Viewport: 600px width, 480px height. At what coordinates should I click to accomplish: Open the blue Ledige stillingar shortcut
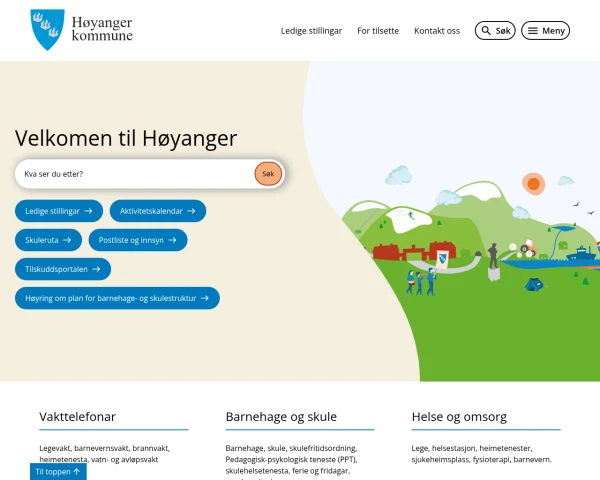pyautogui.click(x=59, y=211)
